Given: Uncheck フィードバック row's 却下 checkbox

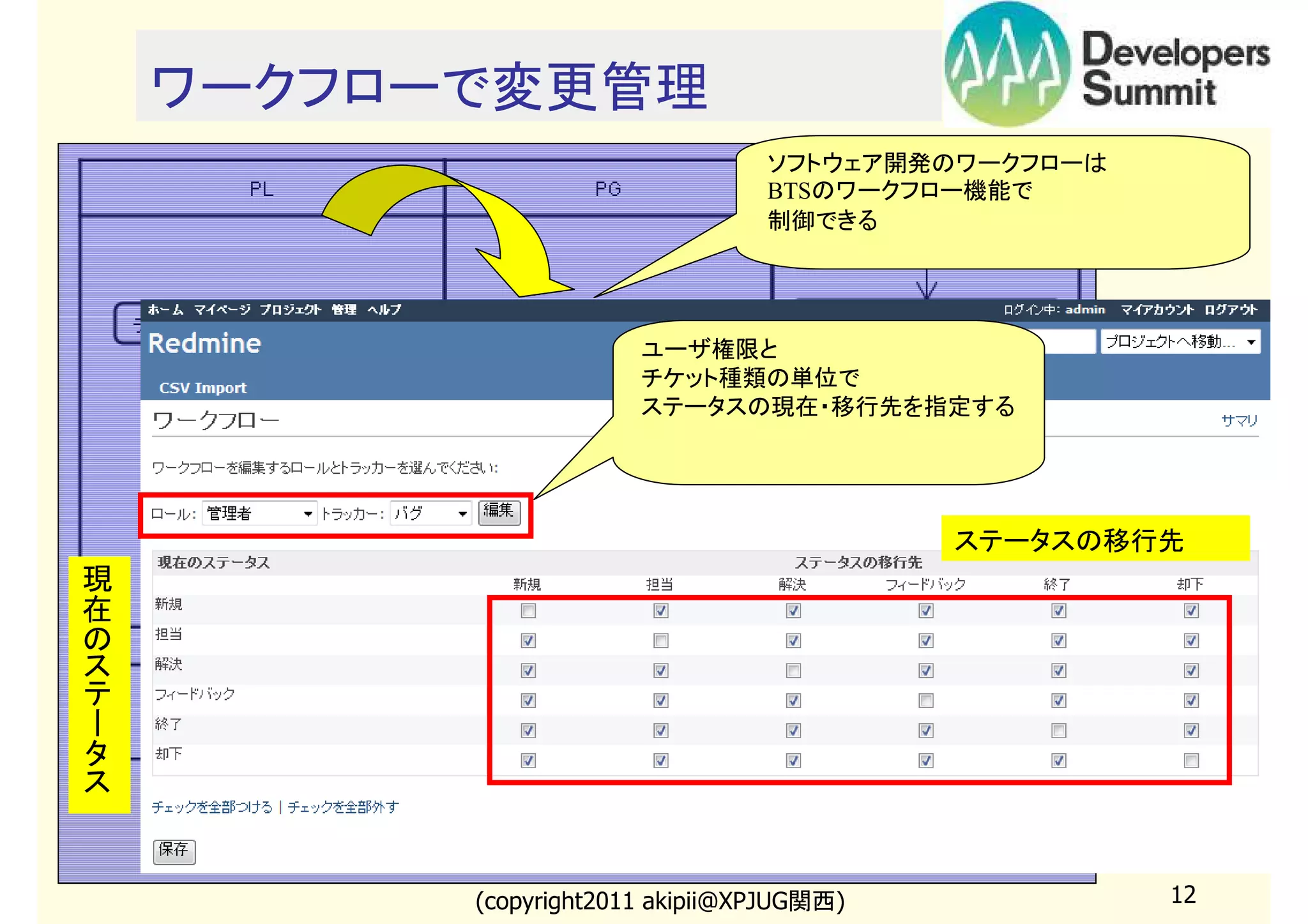Looking at the screenshot, I should (x=1191, y=701).
